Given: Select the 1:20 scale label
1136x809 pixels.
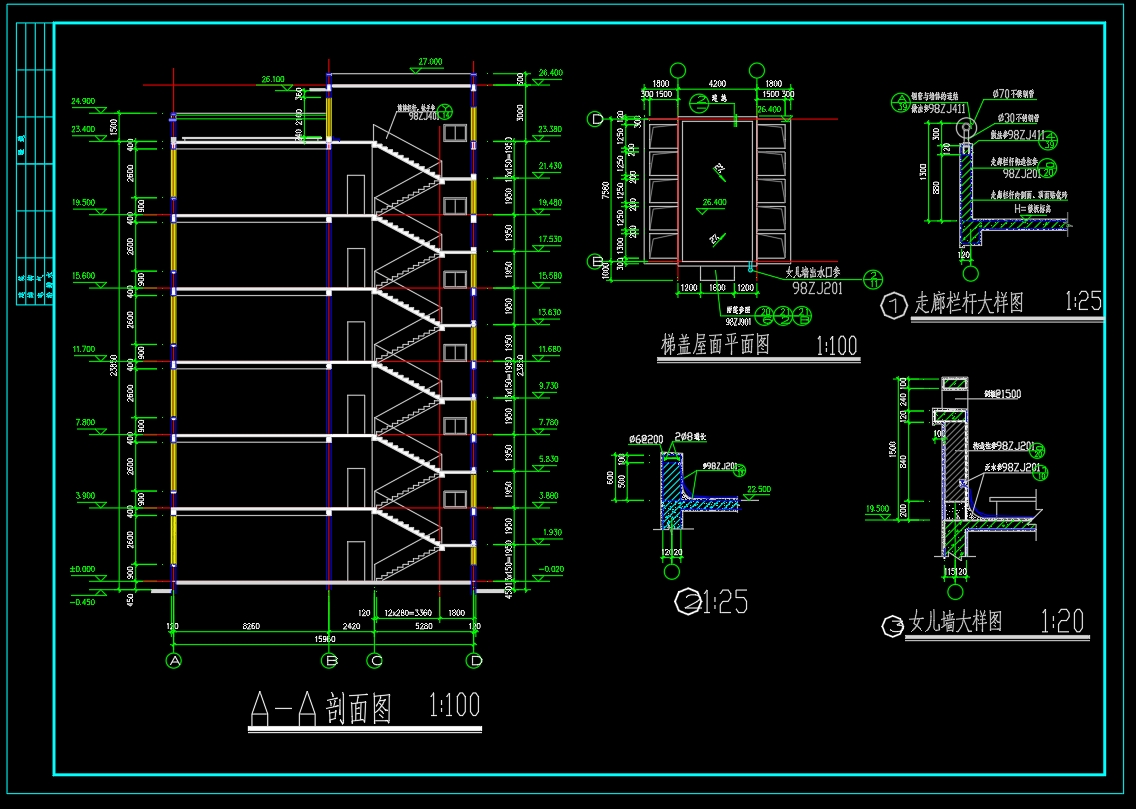Looking at the screenshot, I should pos(1063,621).
